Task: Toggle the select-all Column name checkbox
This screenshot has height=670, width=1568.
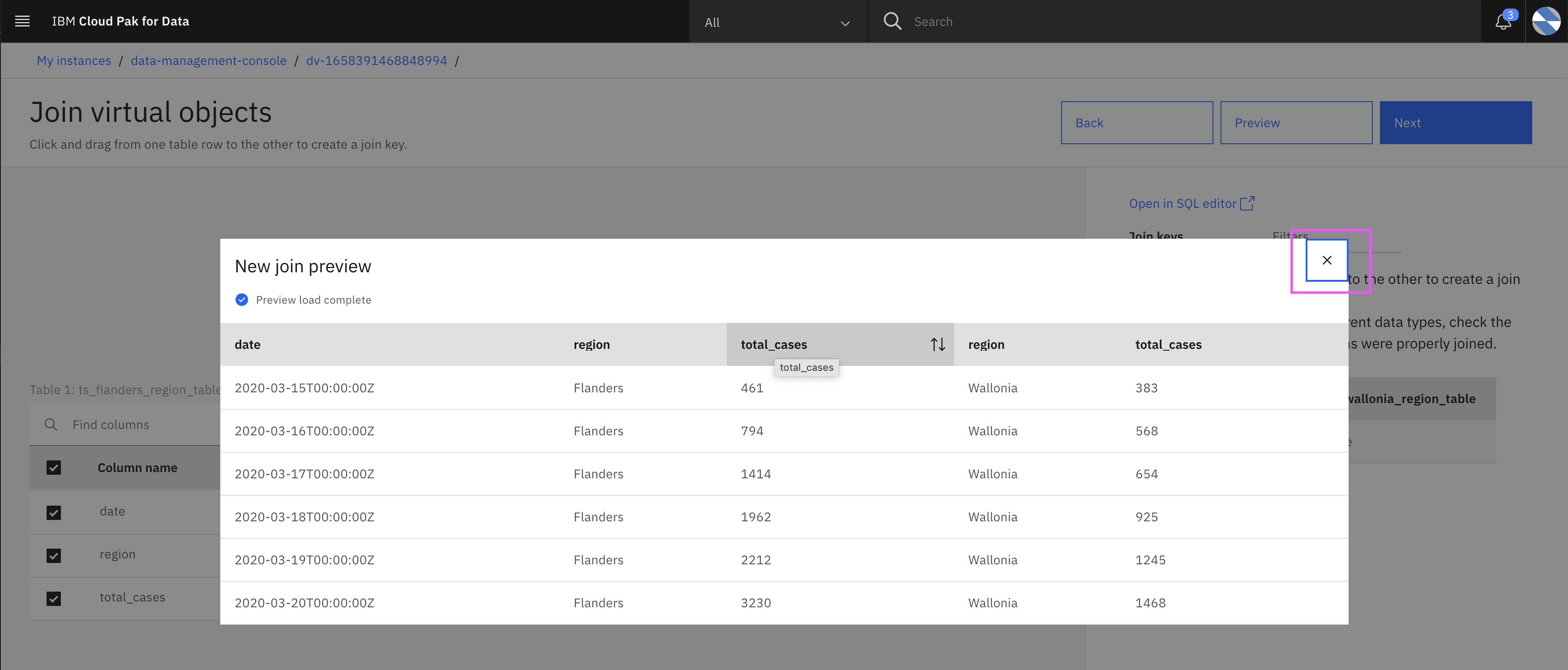Action: click(x=54, y=468)
